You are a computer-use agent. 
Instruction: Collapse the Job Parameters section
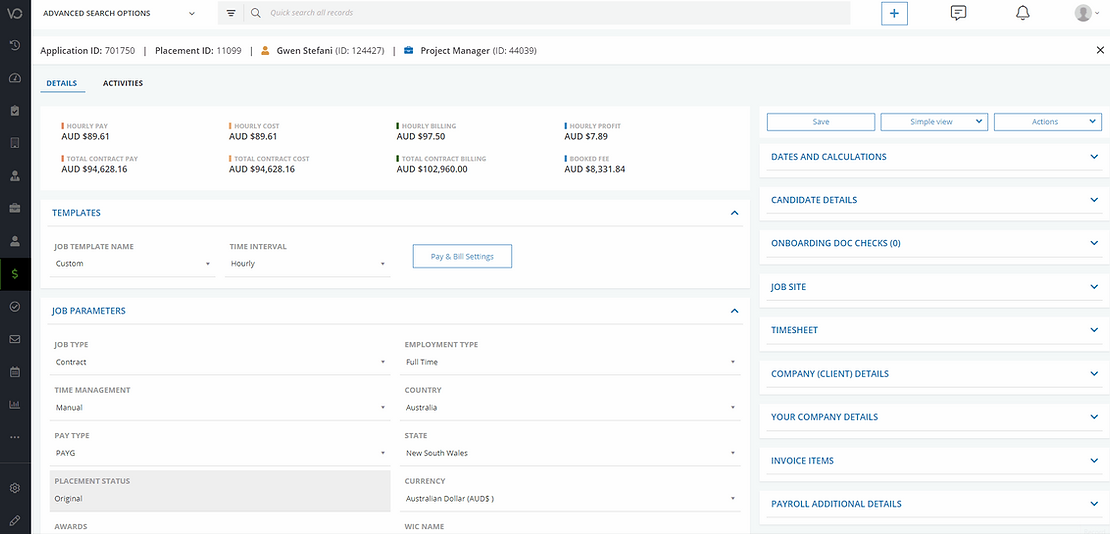click(x=734, y=311)
